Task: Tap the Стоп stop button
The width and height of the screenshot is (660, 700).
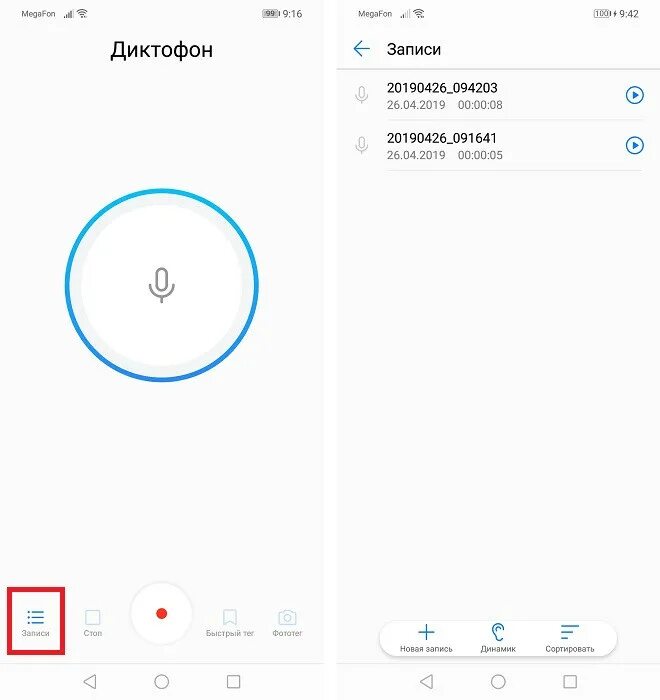Action: click(x=92, y=622)
